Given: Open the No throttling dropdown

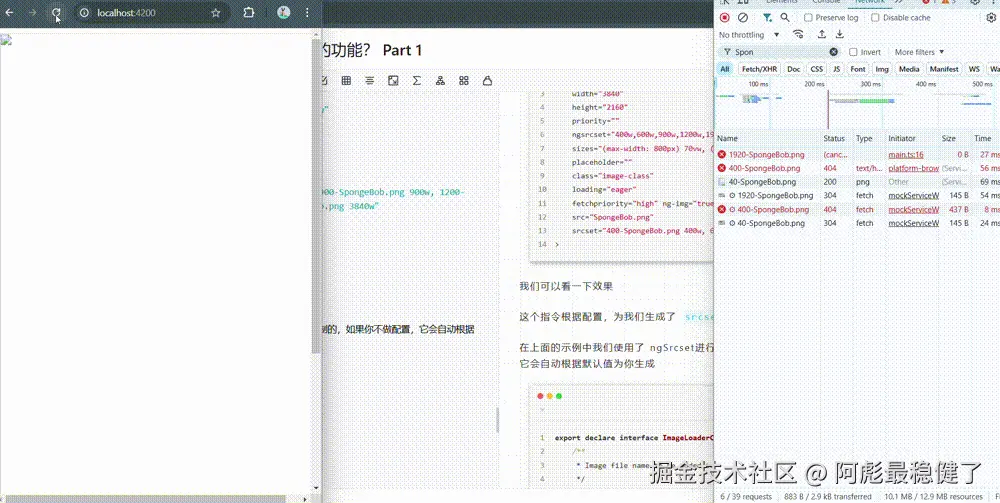Looking at the screenshot, I should 749,34.
